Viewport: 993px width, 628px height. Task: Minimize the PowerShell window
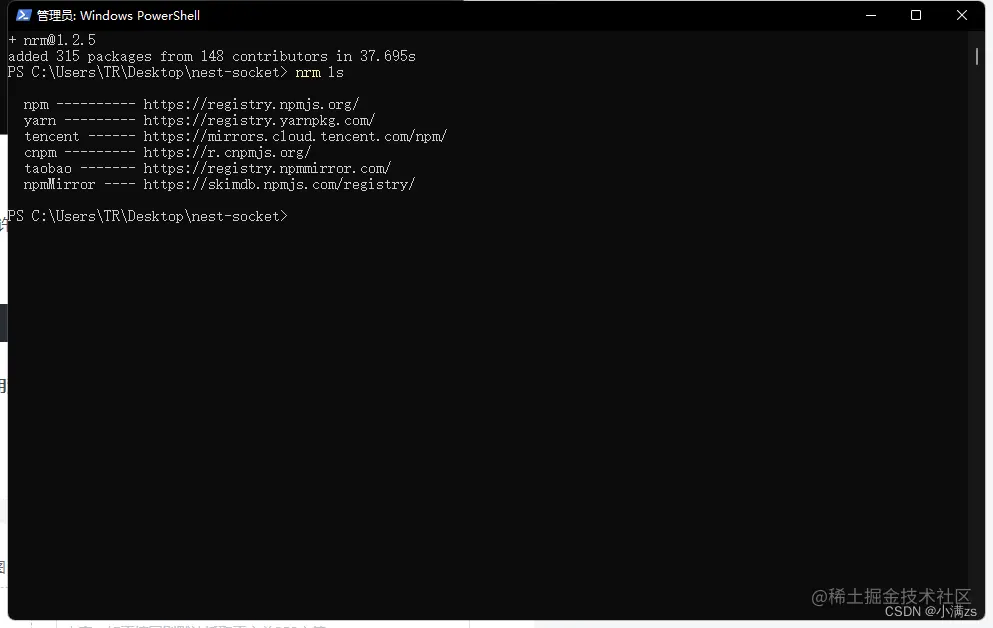[x=871, y=15]
